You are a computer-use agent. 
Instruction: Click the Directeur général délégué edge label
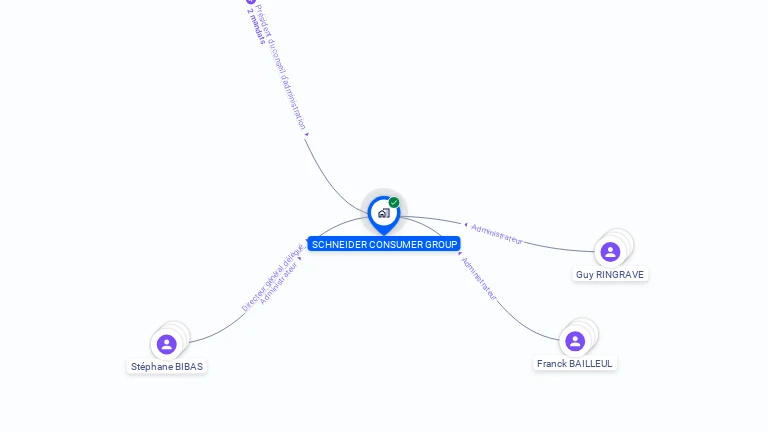[x=272, y=278]
